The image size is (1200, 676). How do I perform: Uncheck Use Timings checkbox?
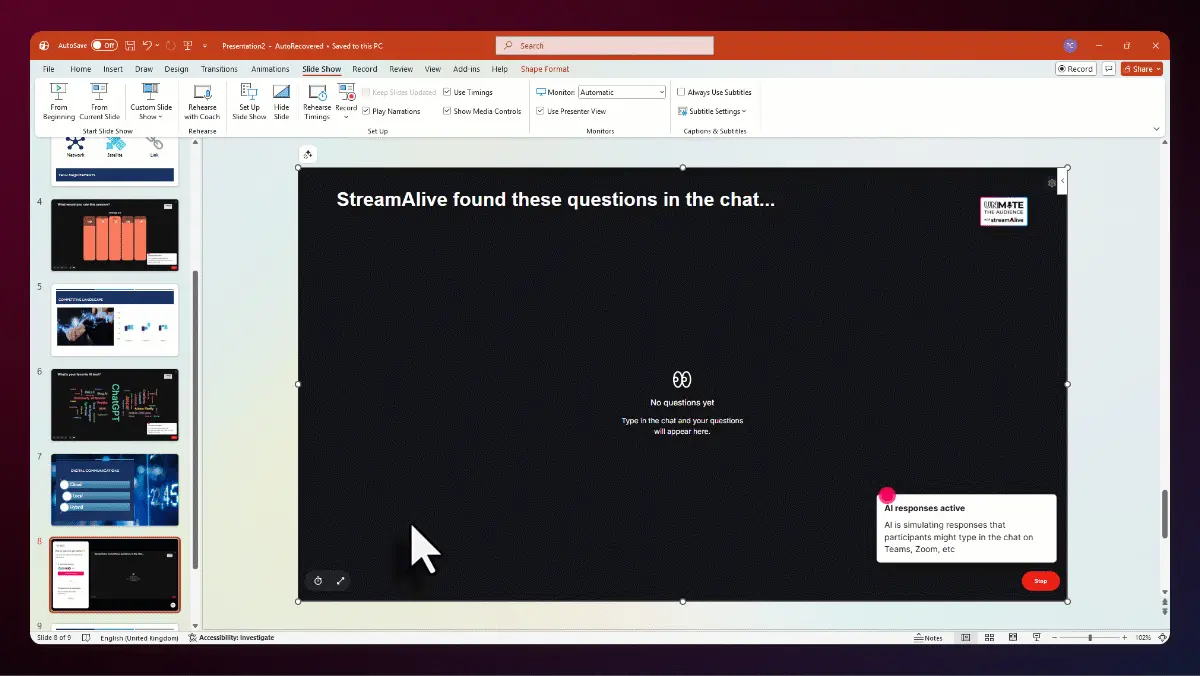tap(447, 92)
